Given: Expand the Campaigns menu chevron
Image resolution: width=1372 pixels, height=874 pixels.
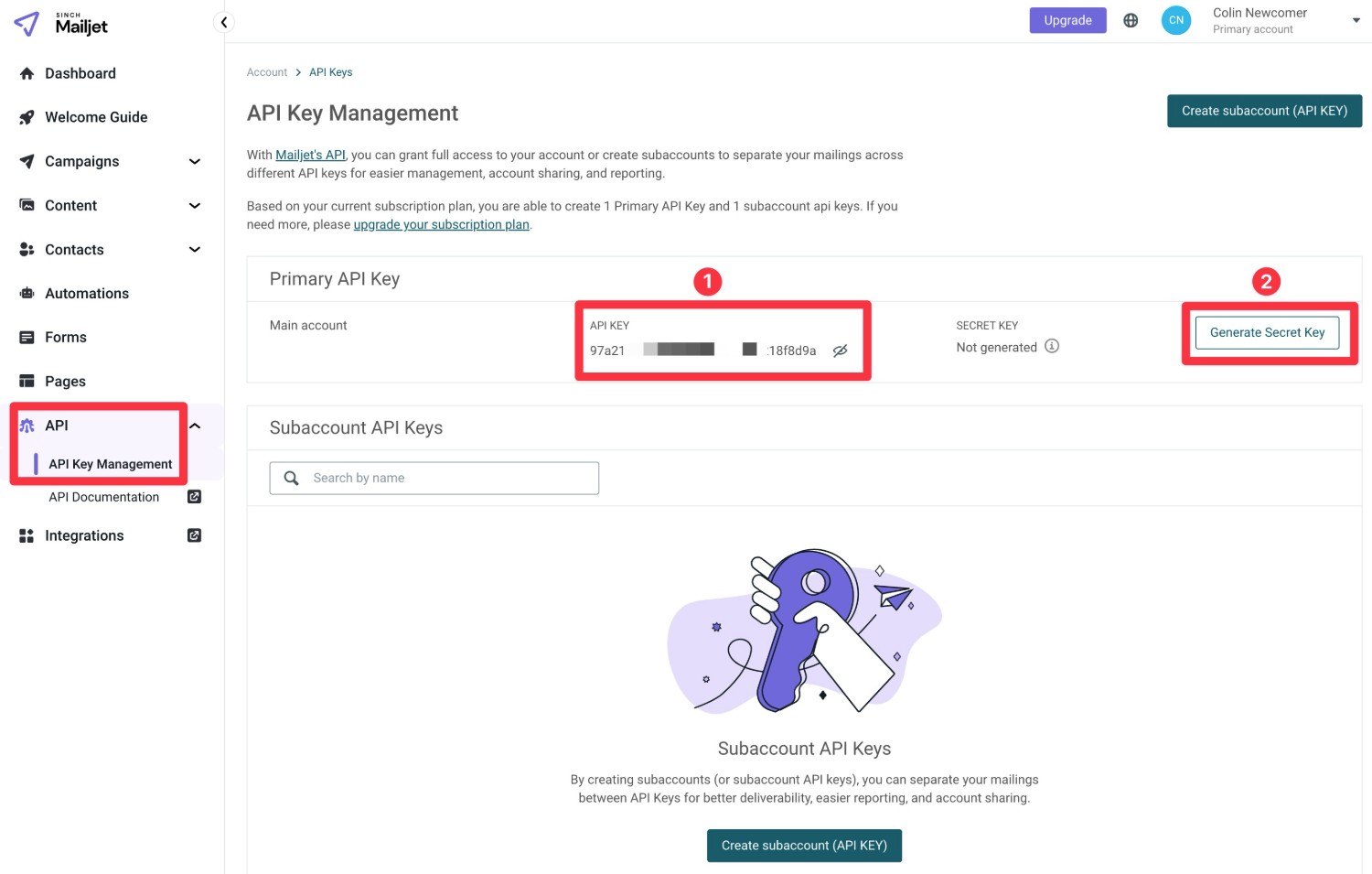Looking at the screenshot, I should 194,162.
